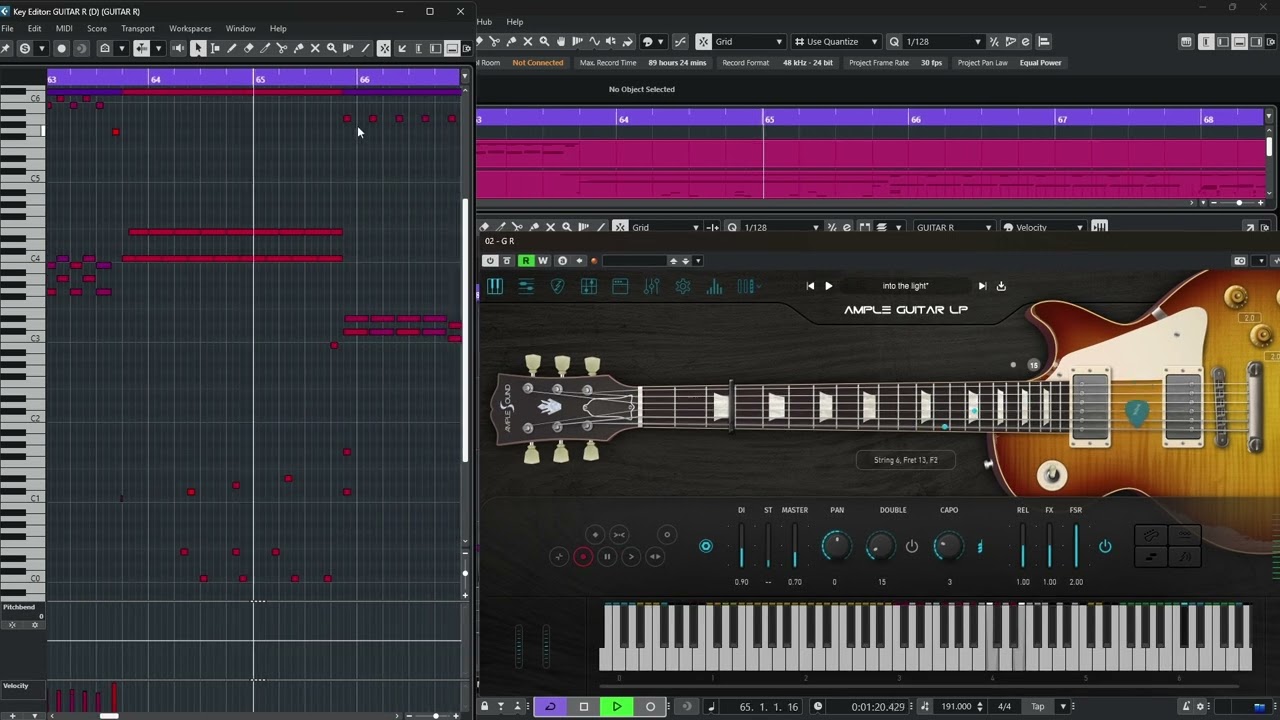Toggle the transport Cycle loop button
Viewport: 1280px width, 720px height.
tap(550, 707)
